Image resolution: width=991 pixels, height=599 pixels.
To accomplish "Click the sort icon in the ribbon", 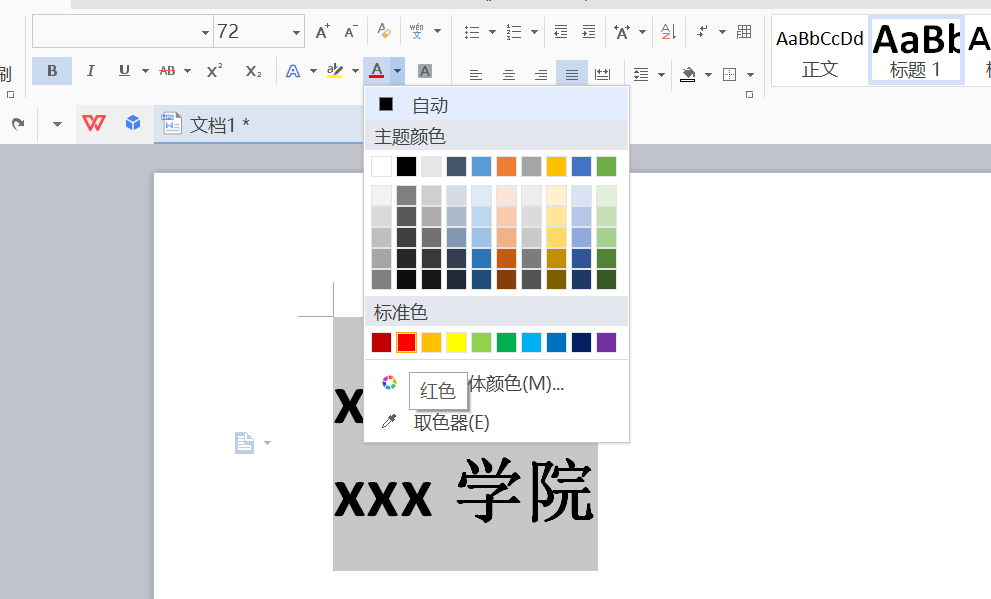I will (667, 32).
